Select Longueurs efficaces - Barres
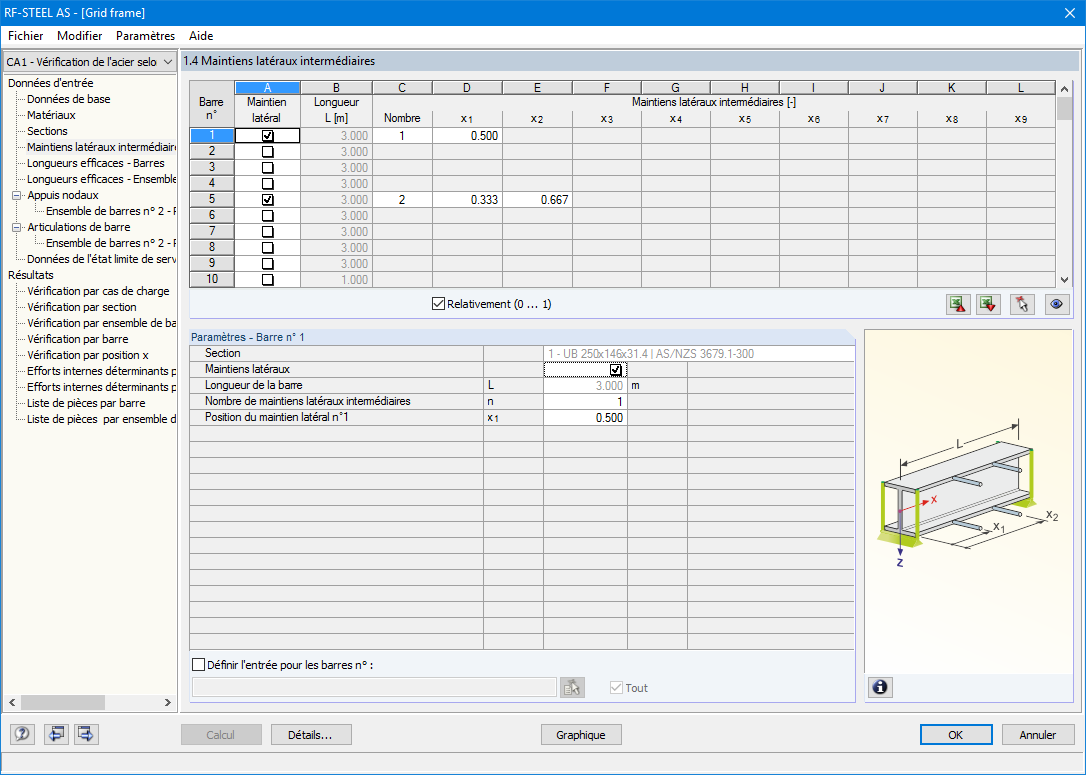 (96, 163)
